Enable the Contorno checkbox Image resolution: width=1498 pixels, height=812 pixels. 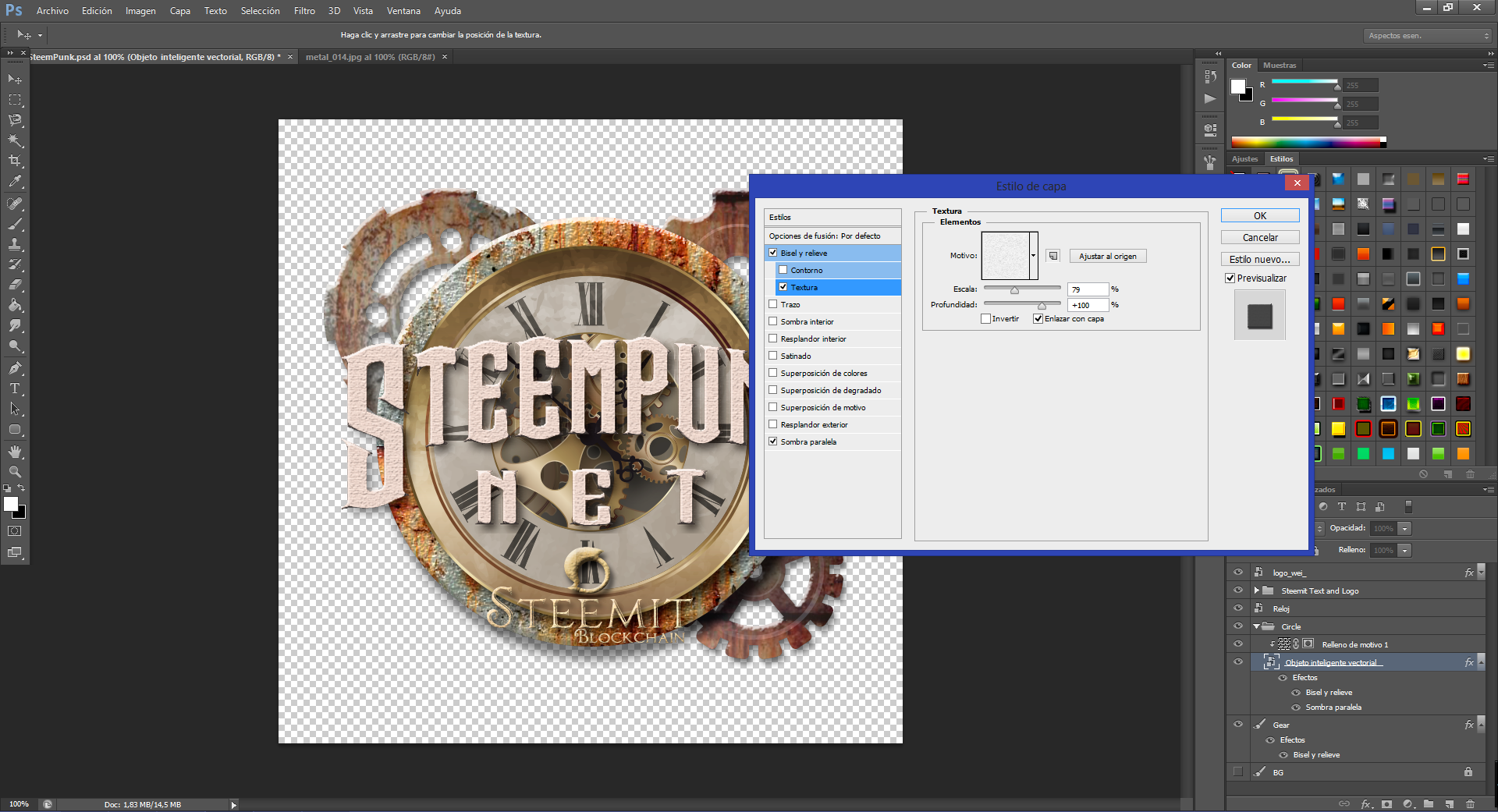(x=783, y=270)
